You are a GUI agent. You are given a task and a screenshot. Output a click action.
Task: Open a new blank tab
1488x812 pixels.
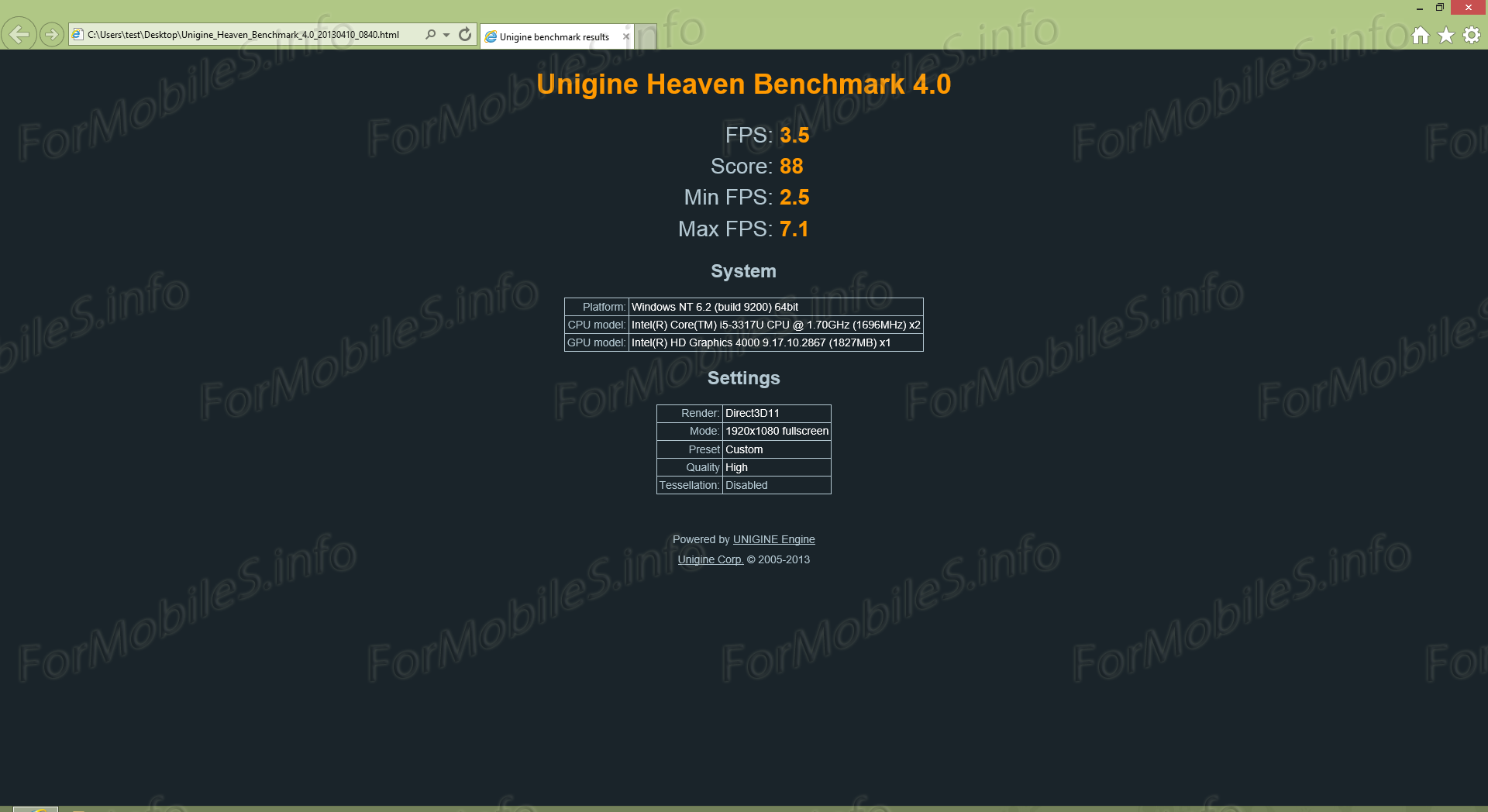coord(646,36)
